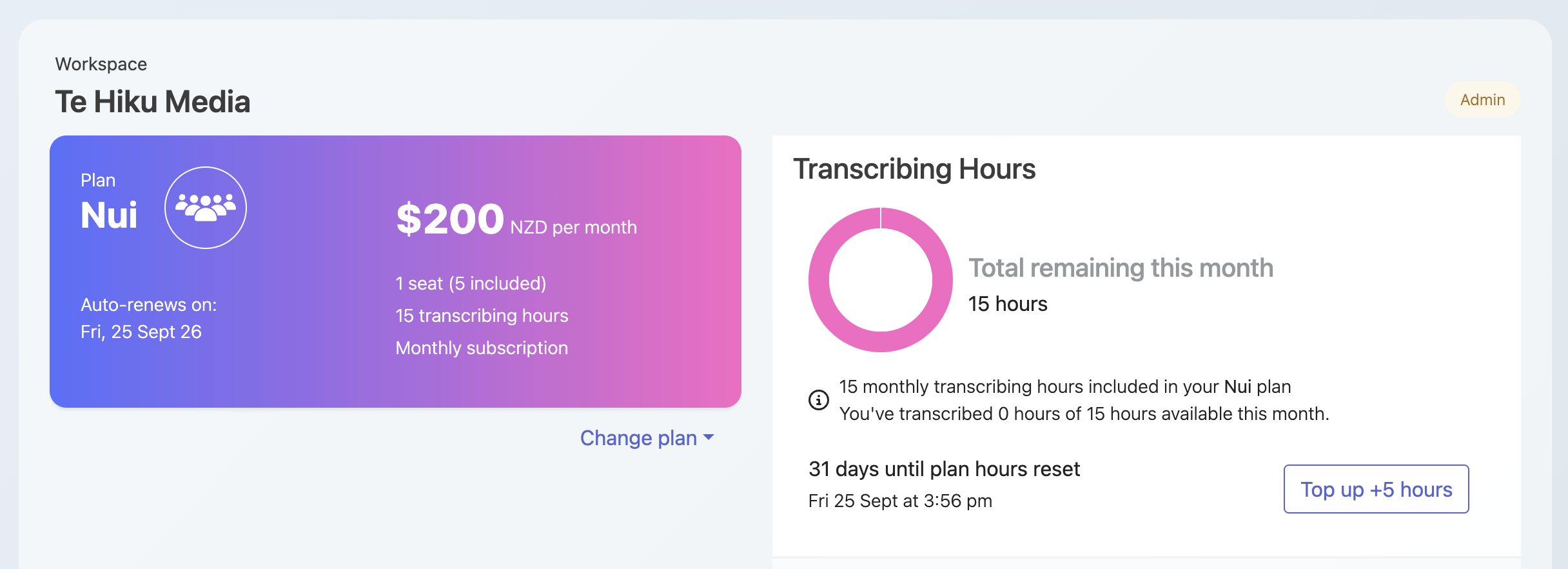Open the Change plan dropdown
The image size is (1568, 569).
pos(647,438)
